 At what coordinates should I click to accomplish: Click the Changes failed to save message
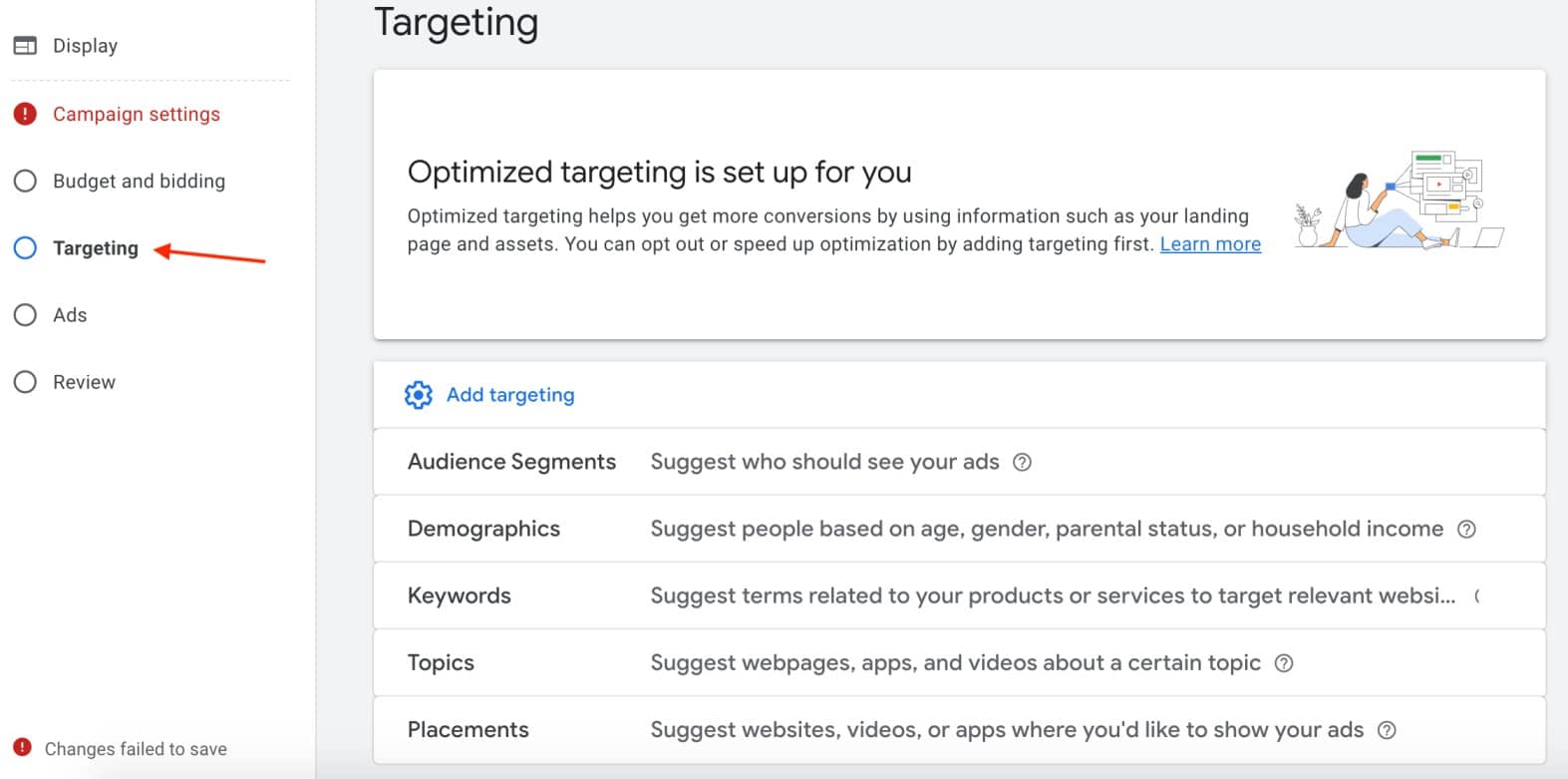136,749
